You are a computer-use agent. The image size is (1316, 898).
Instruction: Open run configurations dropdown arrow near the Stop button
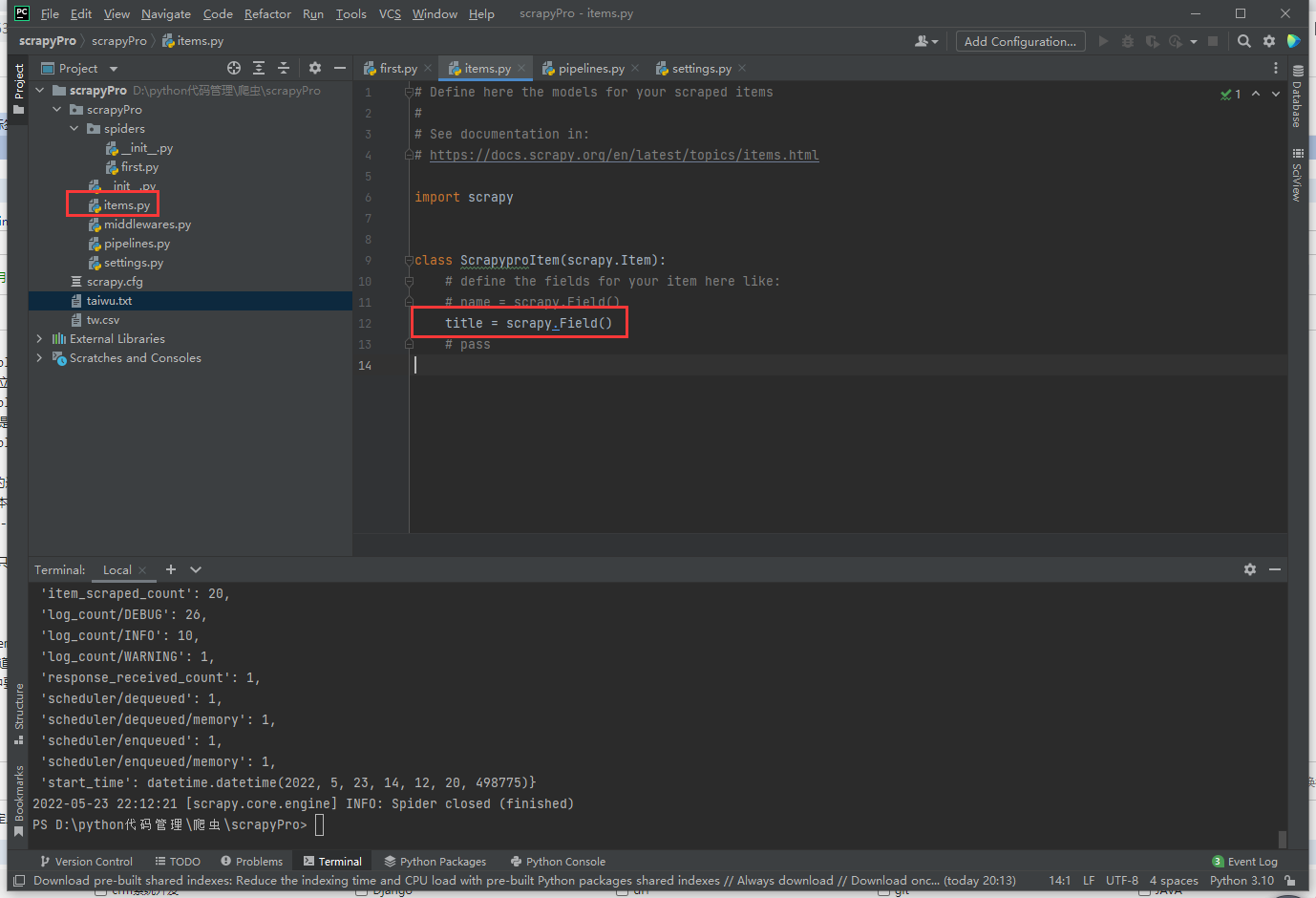[x=1194, y=42]
